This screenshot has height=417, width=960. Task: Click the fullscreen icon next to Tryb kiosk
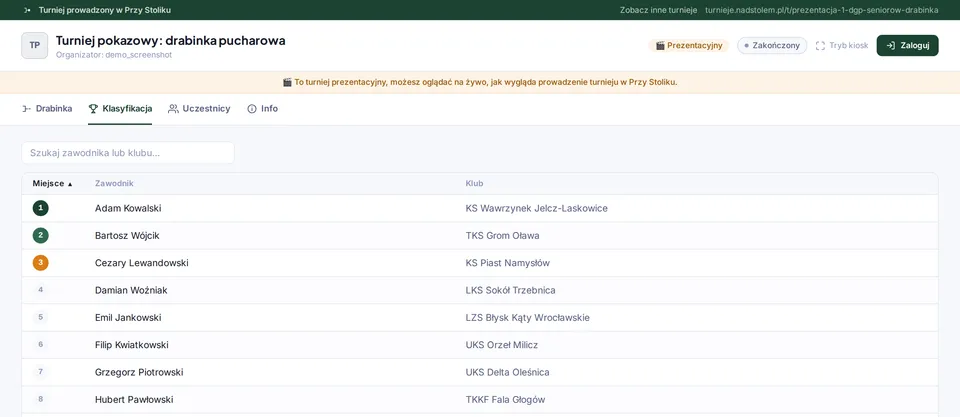tap(820, 45)
